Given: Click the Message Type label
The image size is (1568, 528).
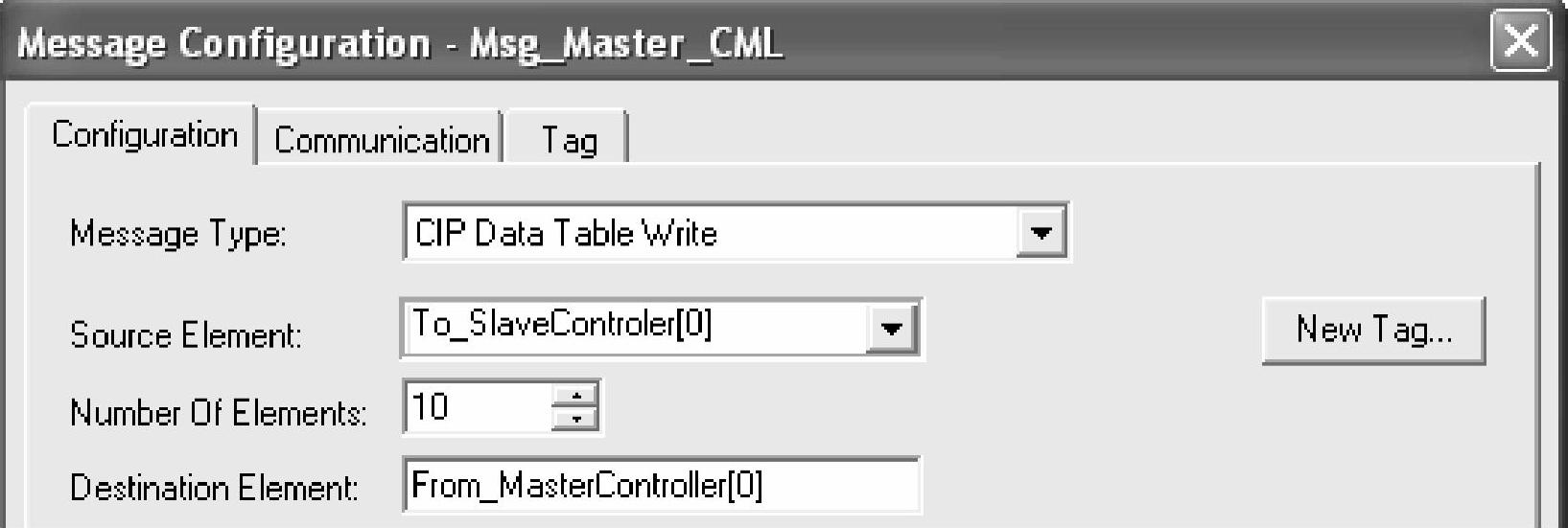Looking at the screenshot, I should point(178,234).
